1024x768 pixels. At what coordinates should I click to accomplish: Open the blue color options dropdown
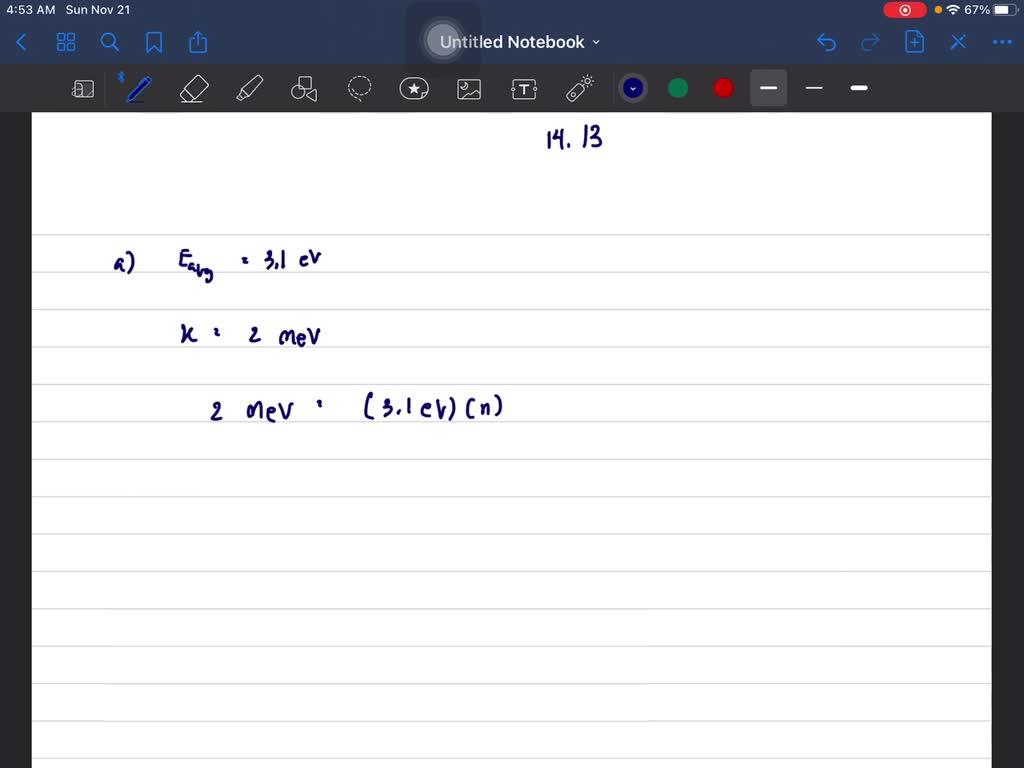(633, 88)
